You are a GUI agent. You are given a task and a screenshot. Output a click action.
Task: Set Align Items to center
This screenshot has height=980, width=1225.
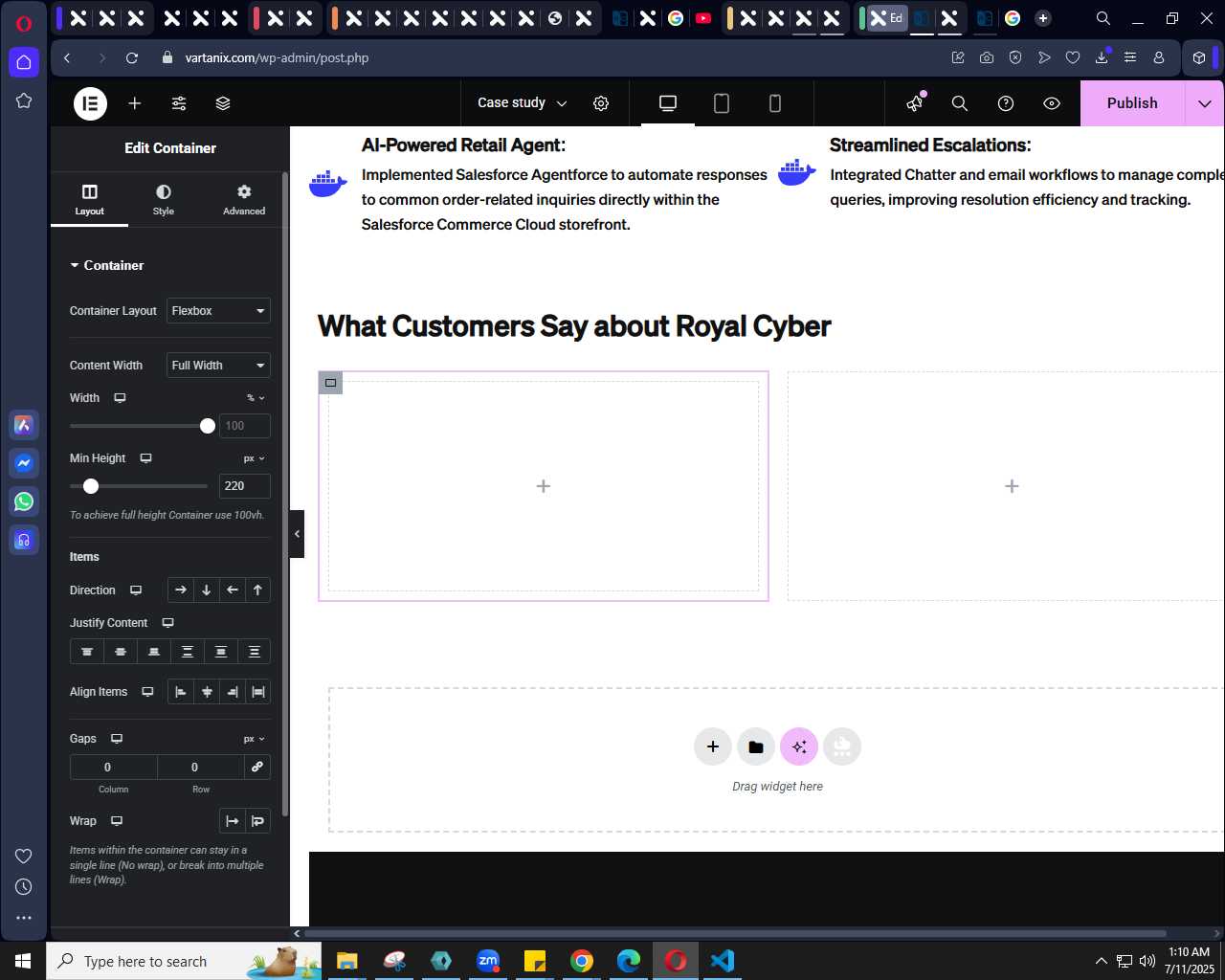207,692
